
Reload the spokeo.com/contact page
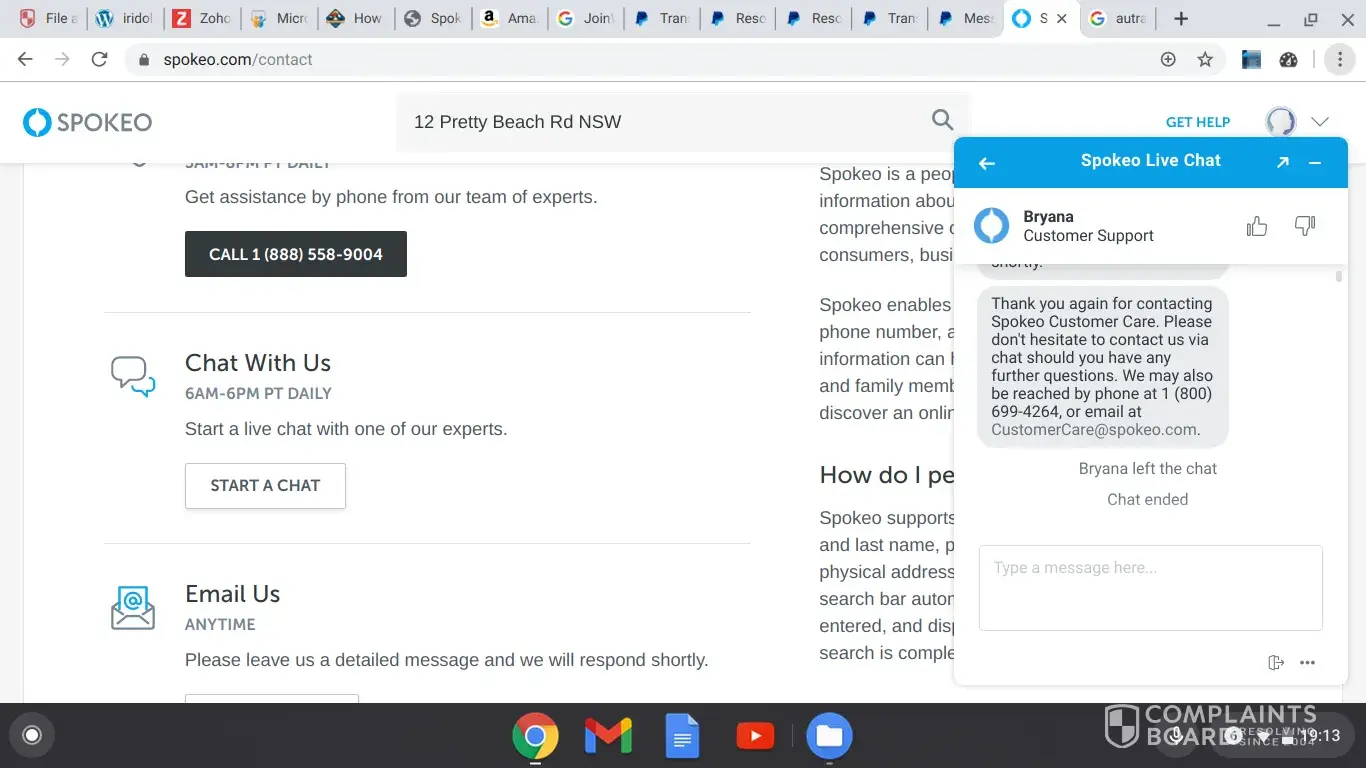tap(99, 59)
